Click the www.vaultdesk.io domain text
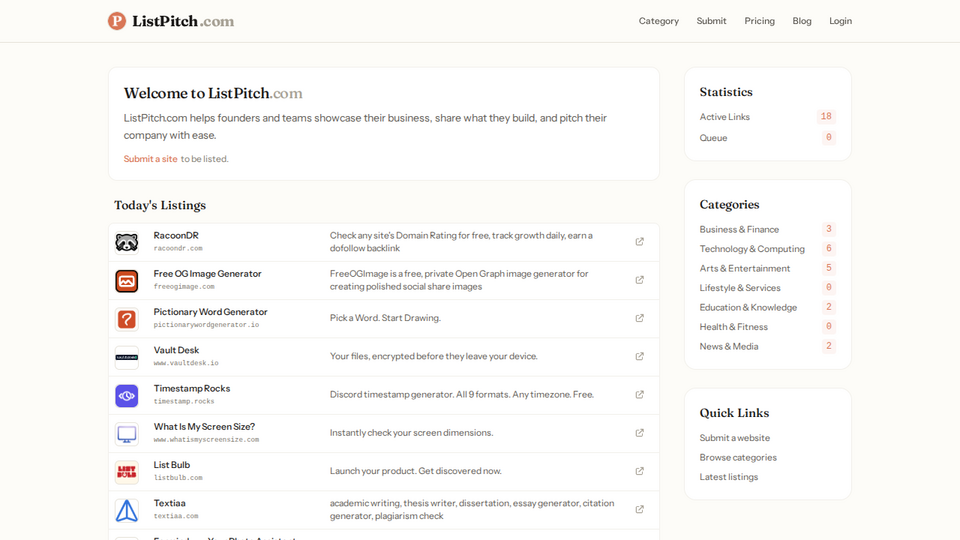Image resolution: width=960 pixels, height=540 pixels. point(186,363)
